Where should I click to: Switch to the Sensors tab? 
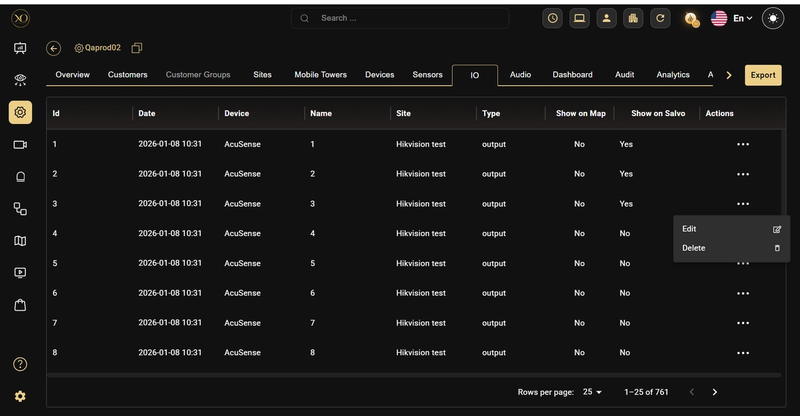427,75
